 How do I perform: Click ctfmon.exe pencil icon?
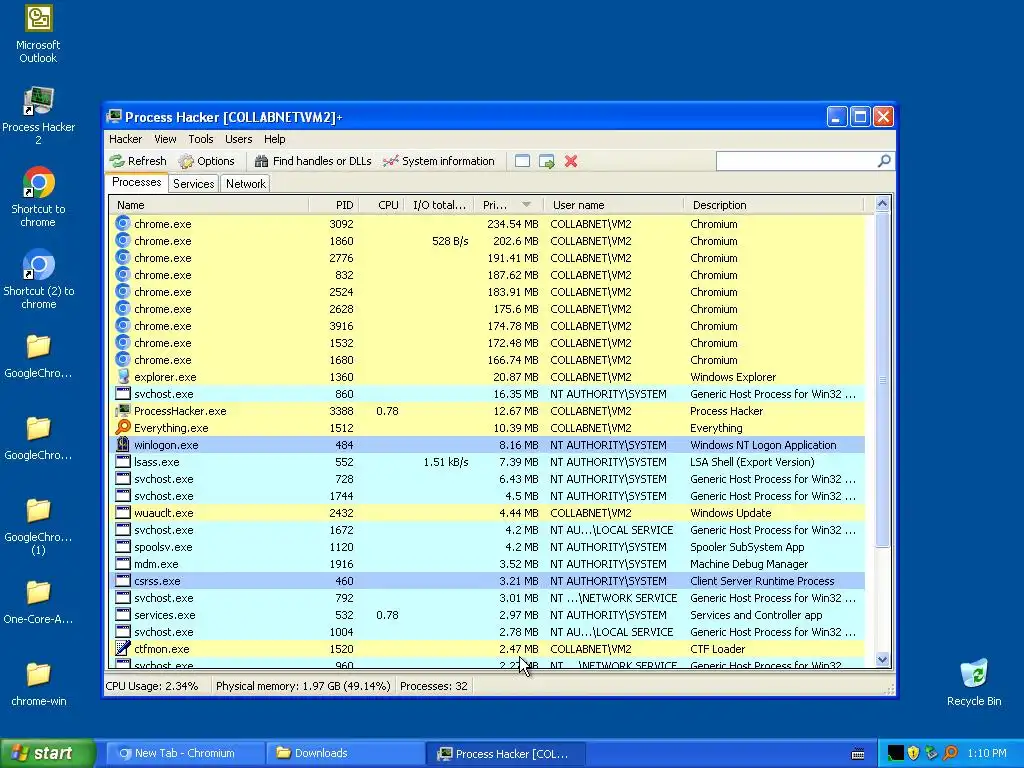(x=123, y=648)
